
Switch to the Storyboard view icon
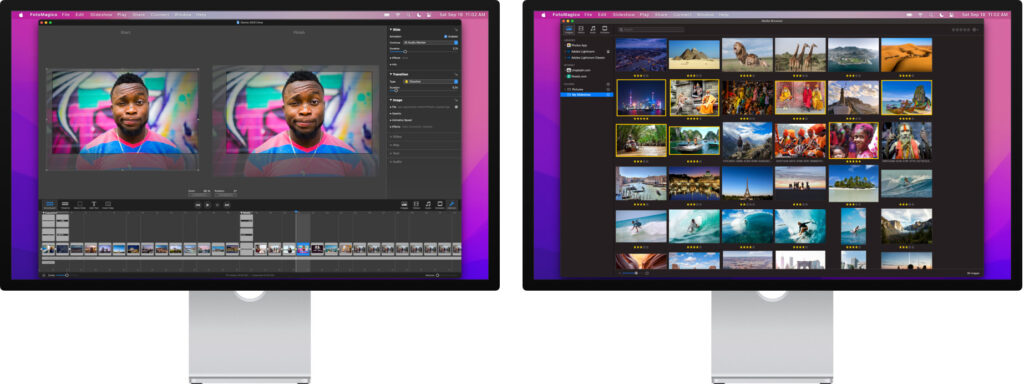[50, 204]
